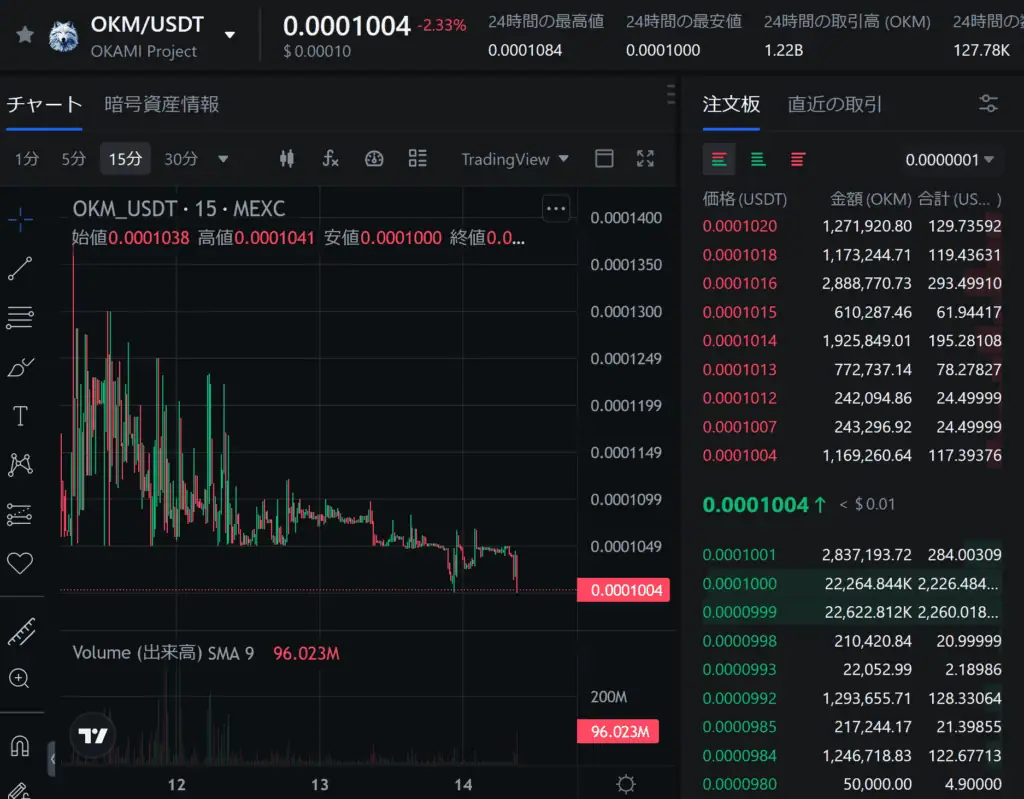The width and height of the screenshot is (1024, 799).
Task: Collapse the drawing toolbar arrow
Action: pyautogui.click(x=52, y=759)
